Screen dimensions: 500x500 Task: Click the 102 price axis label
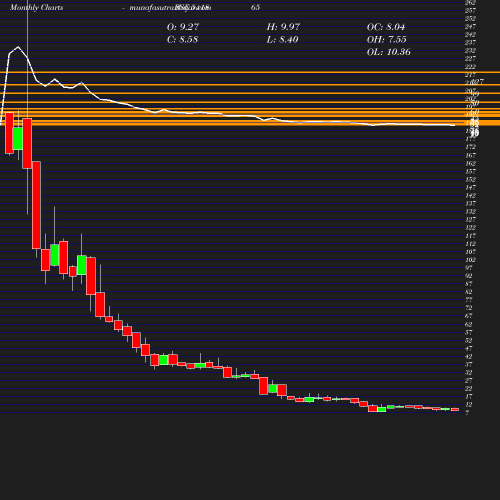470,260
